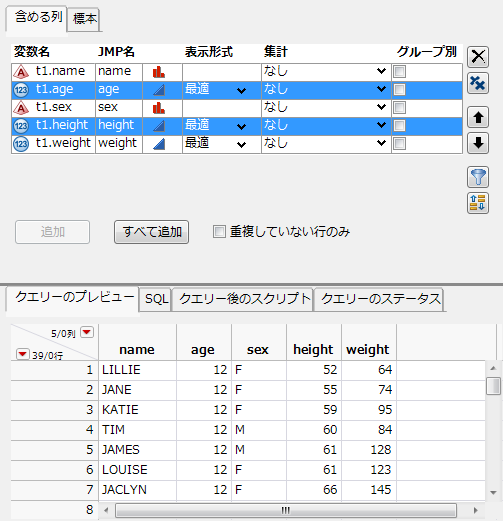Select row number 5 in preview
The height and width of the screenshot is (521, 503).
tap(55, 450)
